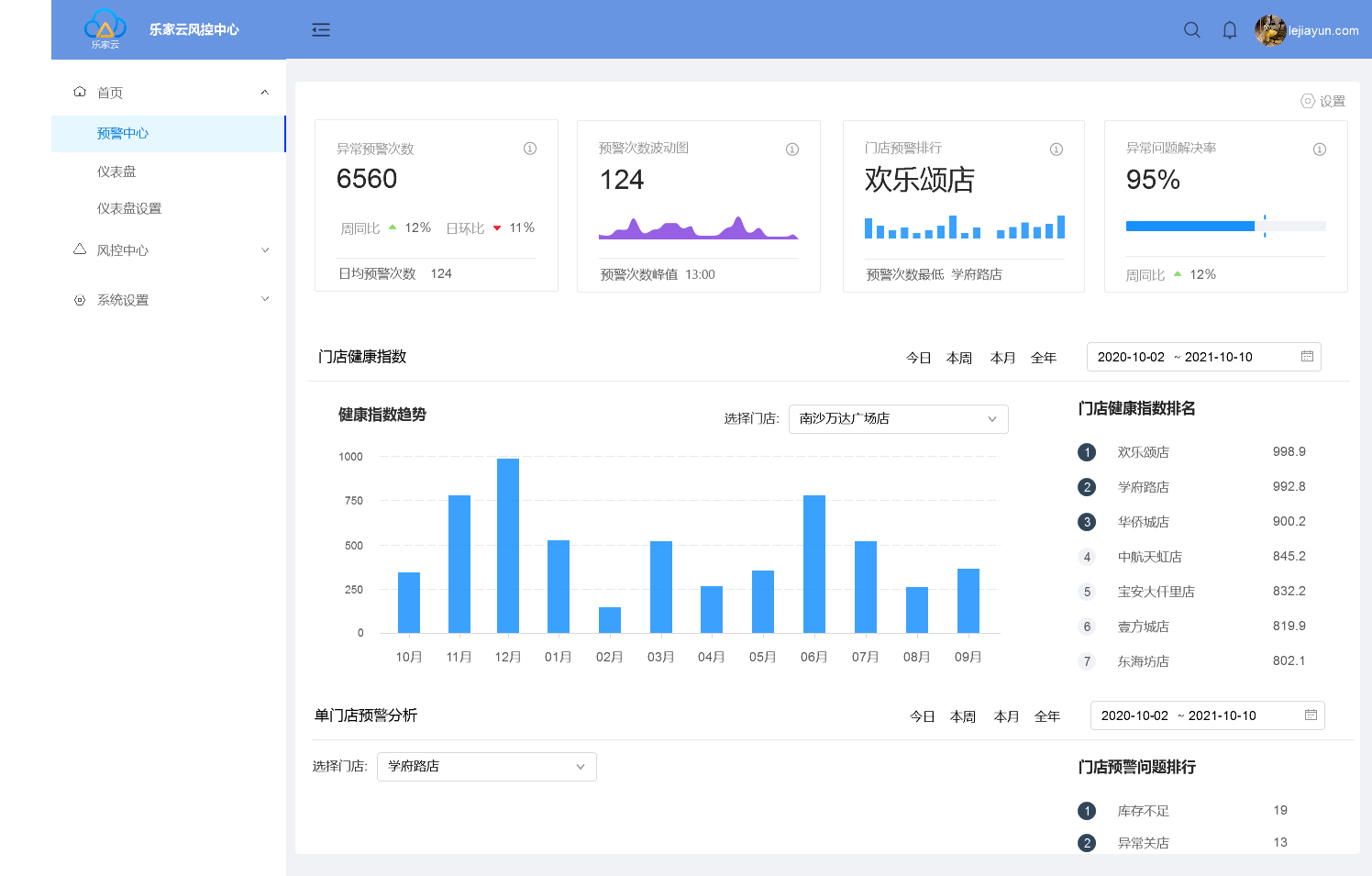Click the 风控中心 triangle icon
The image size is (1372, 876).
[80, 249]
